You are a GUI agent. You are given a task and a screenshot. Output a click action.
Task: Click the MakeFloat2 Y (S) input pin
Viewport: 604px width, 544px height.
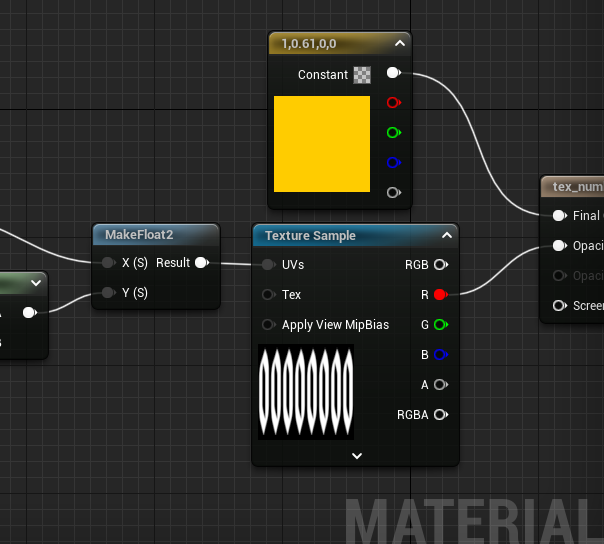pos(109,293)
